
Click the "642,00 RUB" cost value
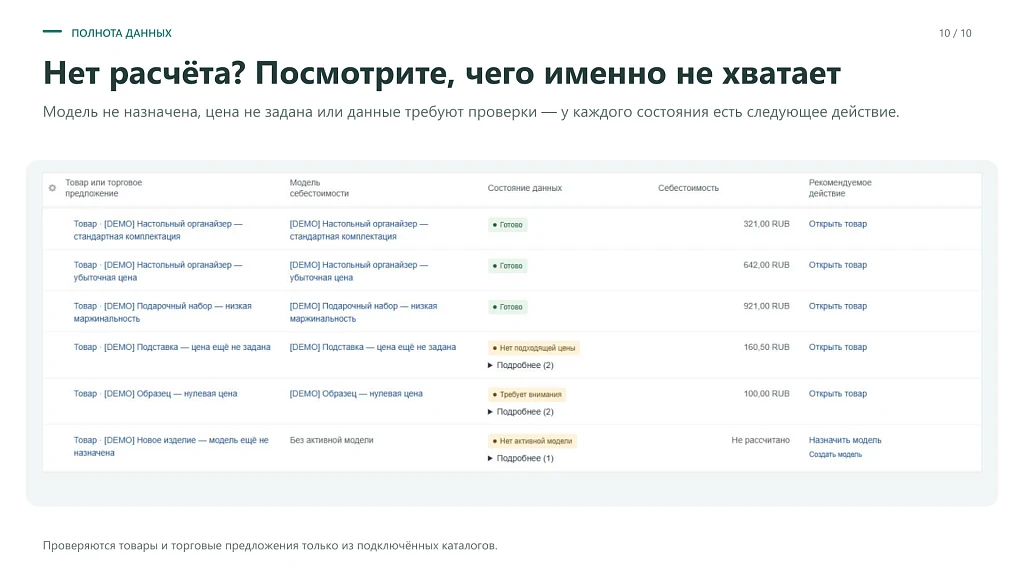(x=766, y=264)
